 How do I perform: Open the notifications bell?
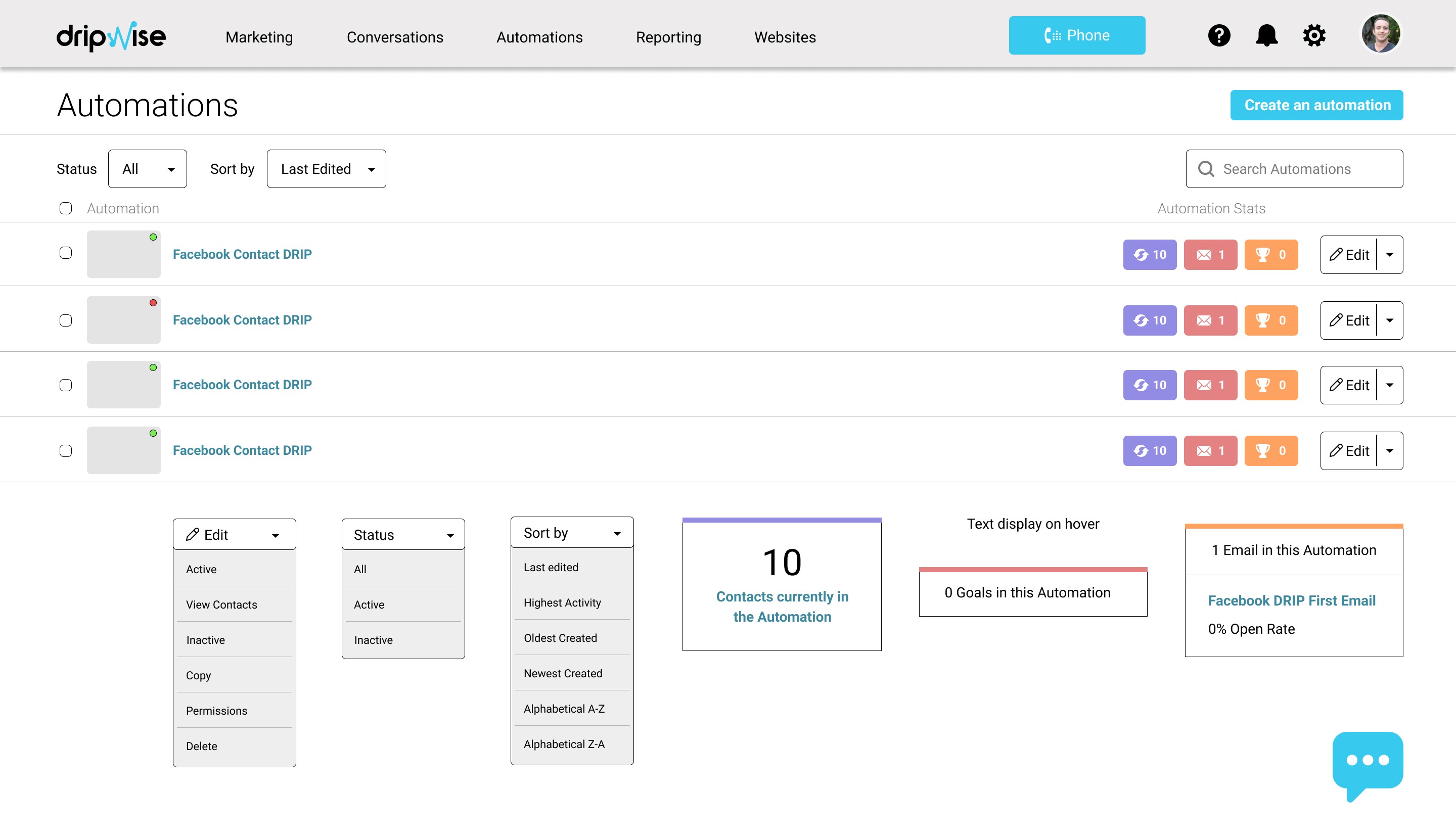(1266, 36)
